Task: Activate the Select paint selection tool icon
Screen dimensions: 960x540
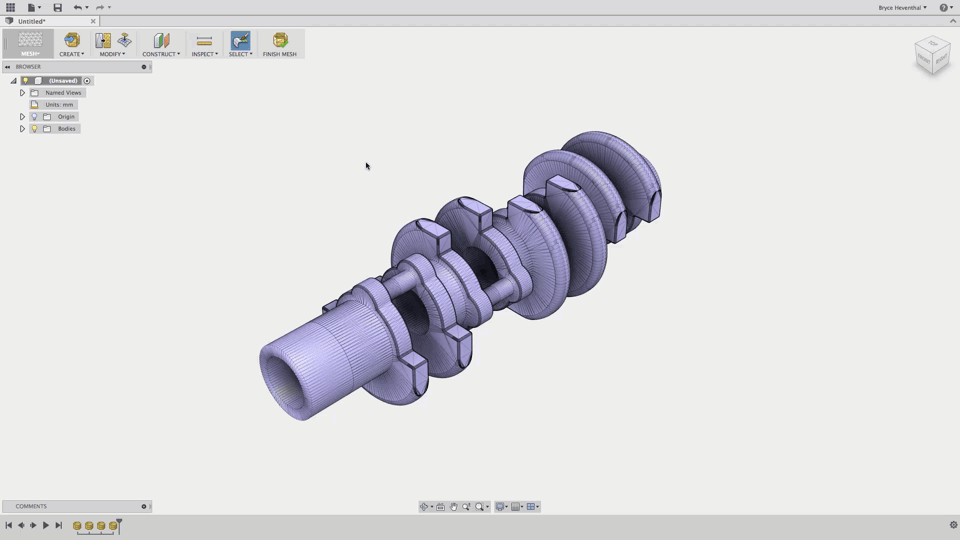Action: point(240,40)
